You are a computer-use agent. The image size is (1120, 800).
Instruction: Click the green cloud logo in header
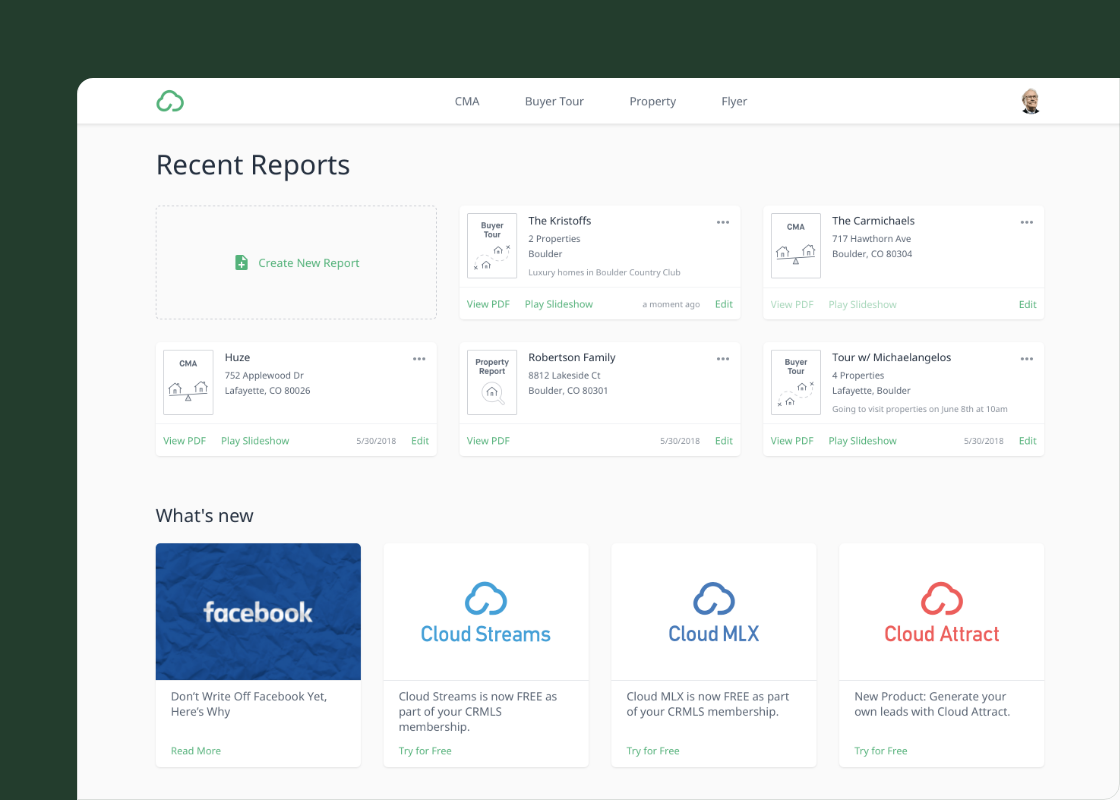170,101
